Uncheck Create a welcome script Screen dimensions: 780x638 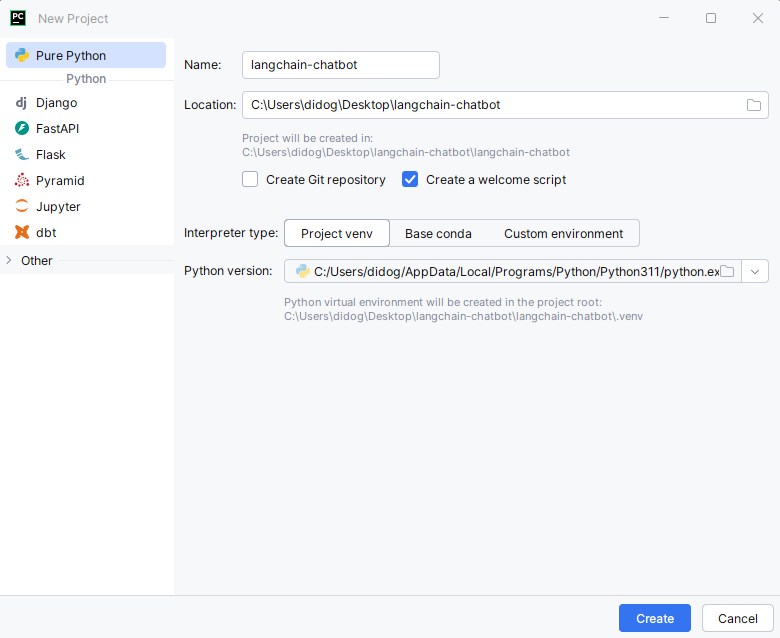pos(410,179)
